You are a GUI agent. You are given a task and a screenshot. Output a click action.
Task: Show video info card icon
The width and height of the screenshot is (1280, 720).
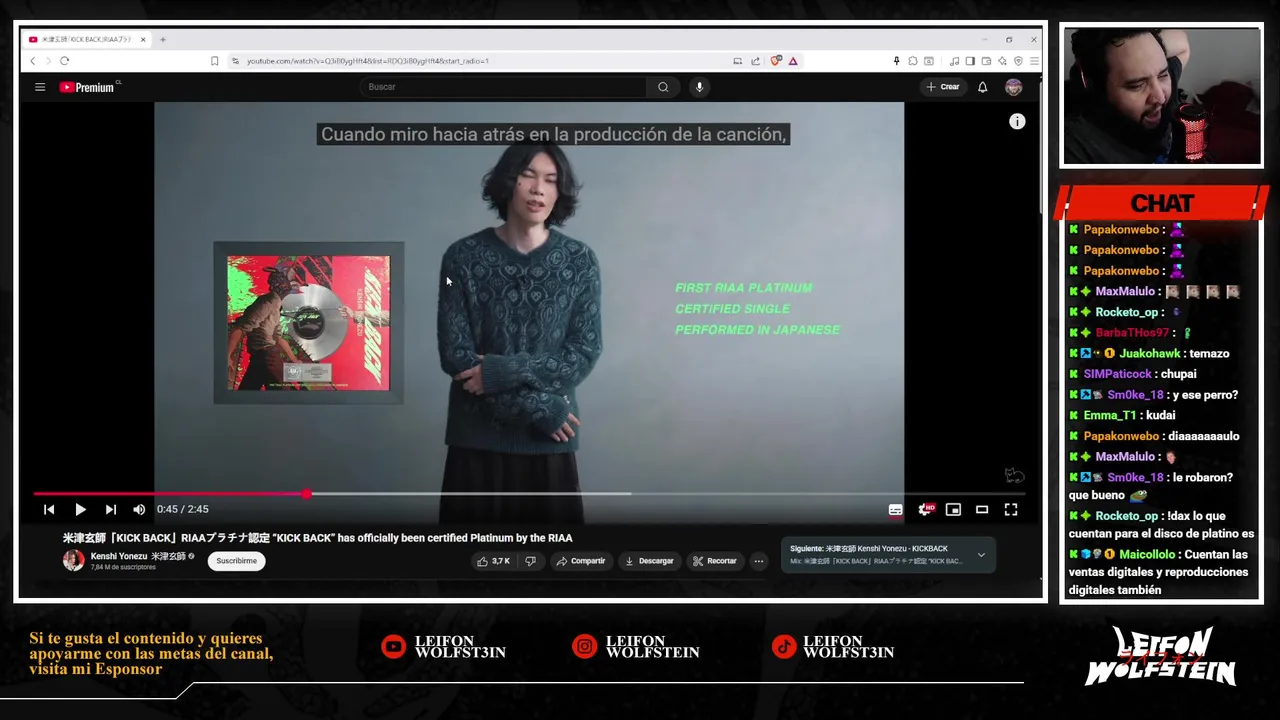(1017, 121)
